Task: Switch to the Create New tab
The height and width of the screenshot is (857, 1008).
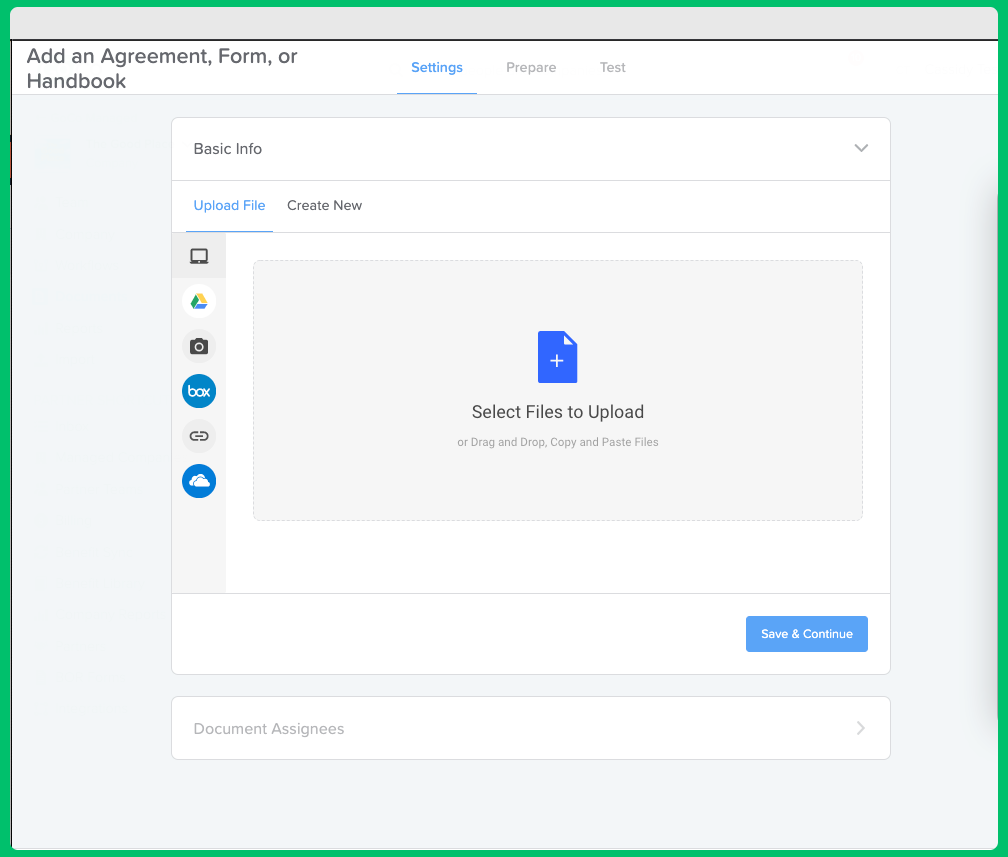Action: tap(324, 205)
